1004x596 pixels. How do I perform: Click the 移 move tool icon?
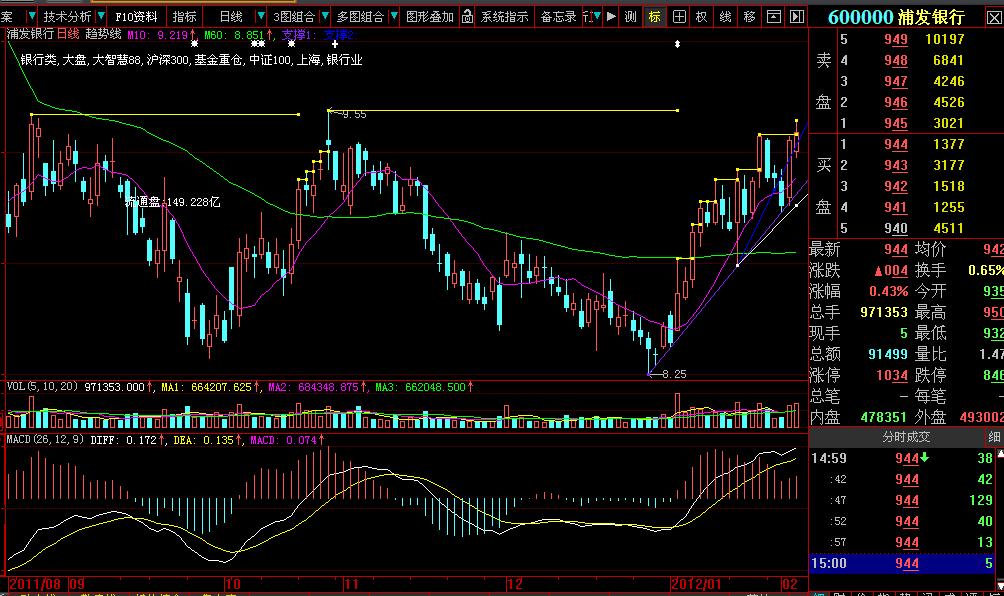click(749, 17)
